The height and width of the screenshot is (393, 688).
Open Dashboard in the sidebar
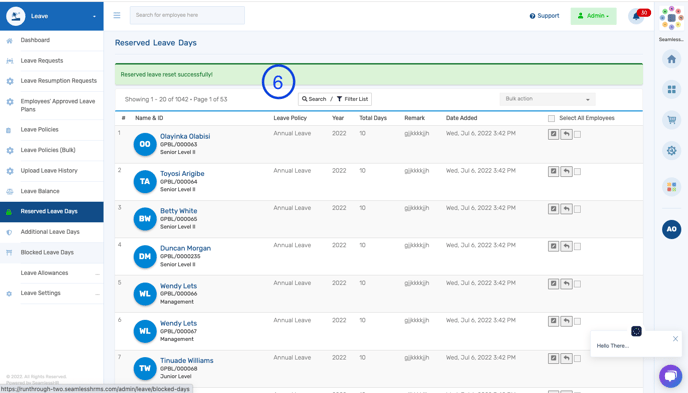[x=35, y=40]
